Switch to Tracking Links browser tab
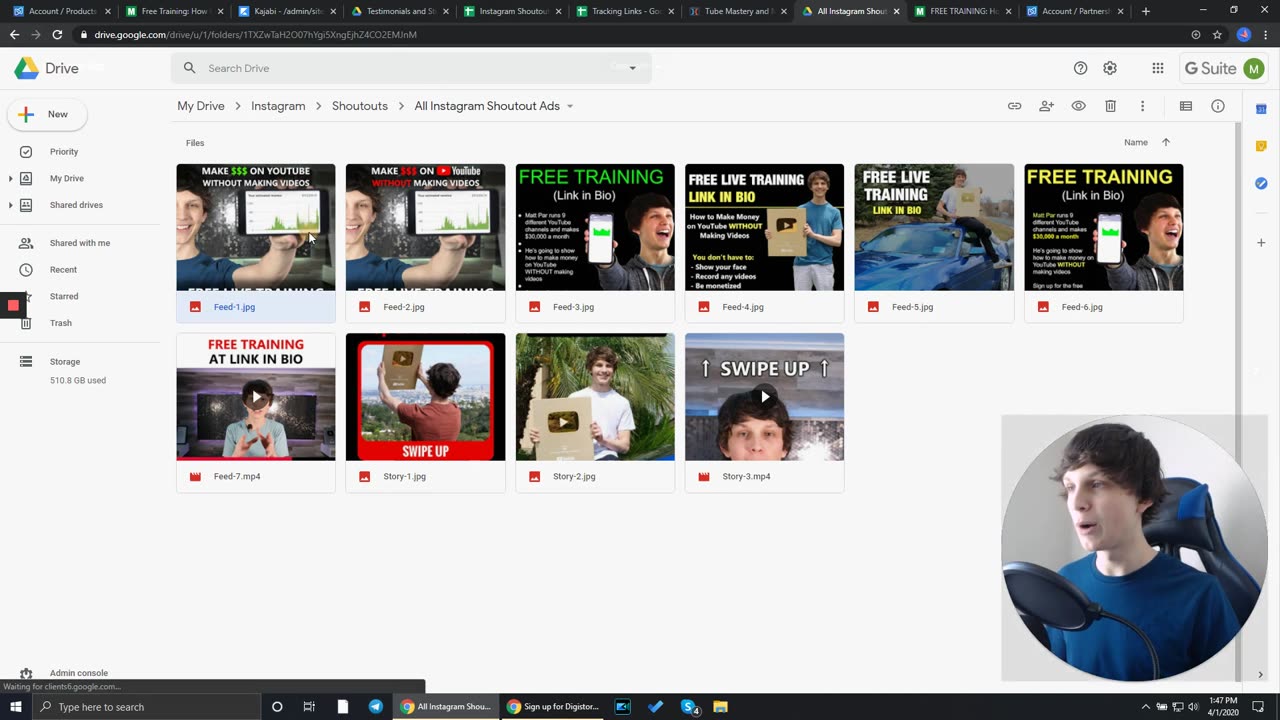This screenshot has height=720, width=1280. point(624,11)
